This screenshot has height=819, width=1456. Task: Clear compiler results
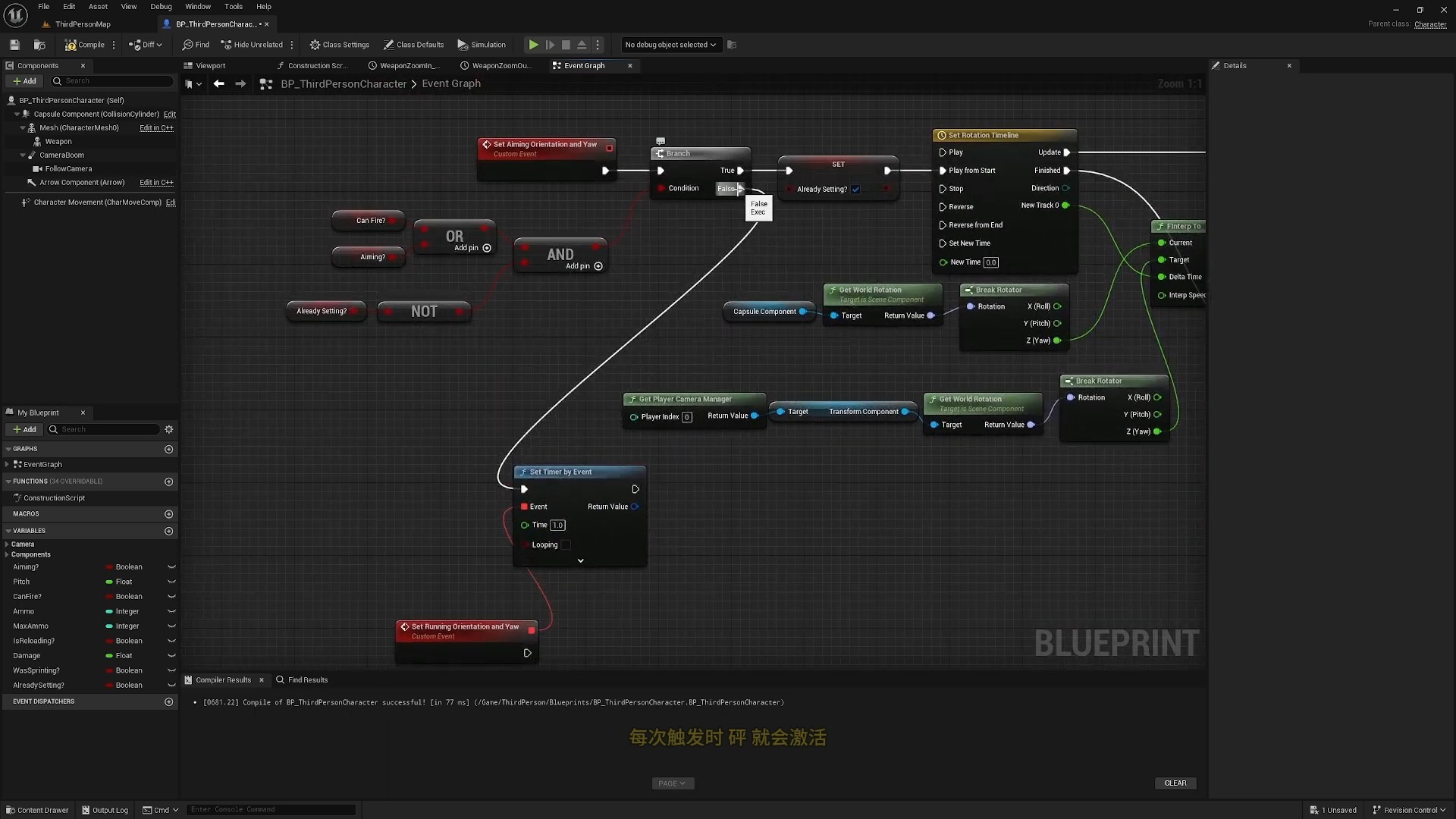(1175, 783)
